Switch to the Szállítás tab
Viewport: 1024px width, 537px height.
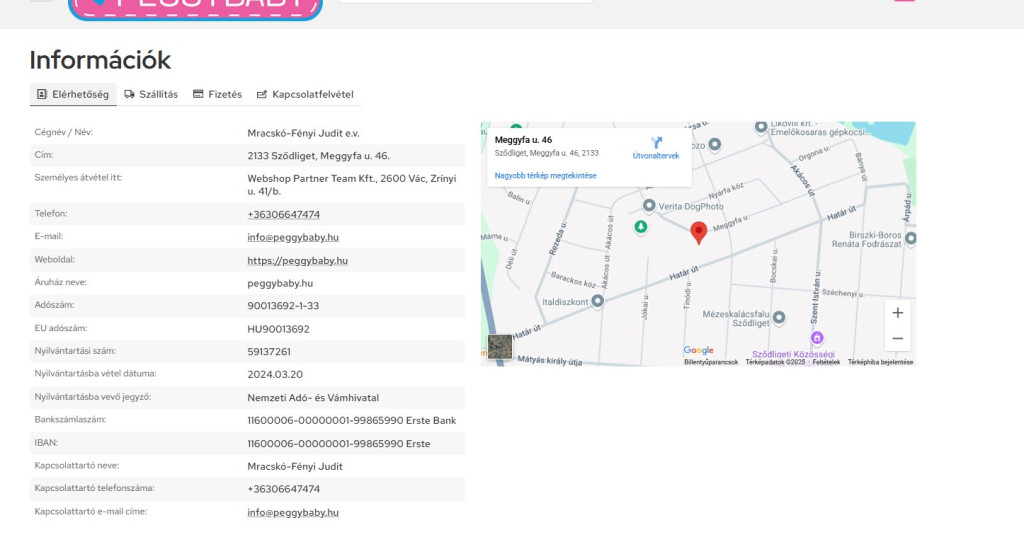pos(151,94)
